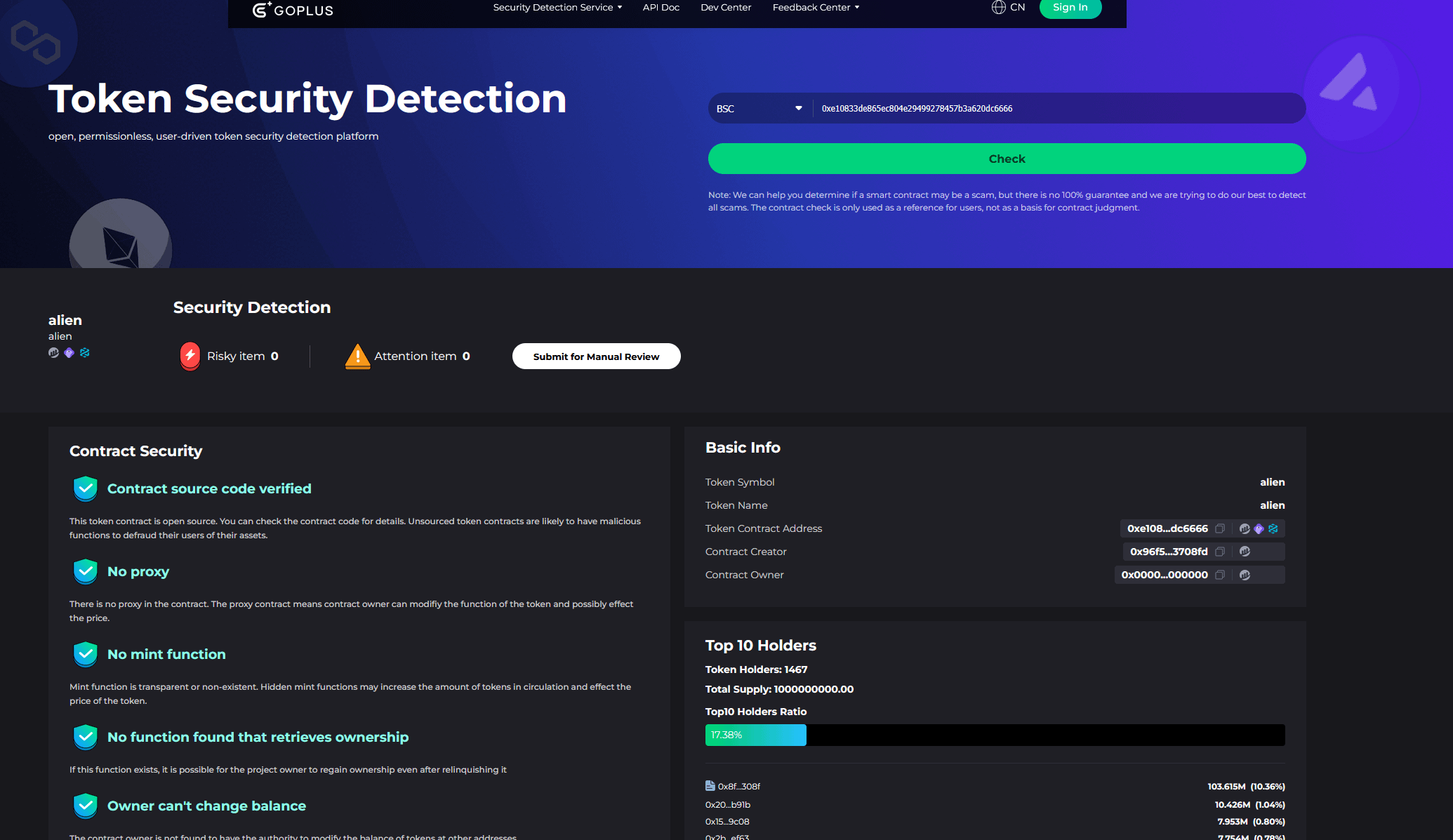The height and width of the screenshot is (840, 1453).
Task: Expand the Security Detection Service menu
Action: coord(557,7)
